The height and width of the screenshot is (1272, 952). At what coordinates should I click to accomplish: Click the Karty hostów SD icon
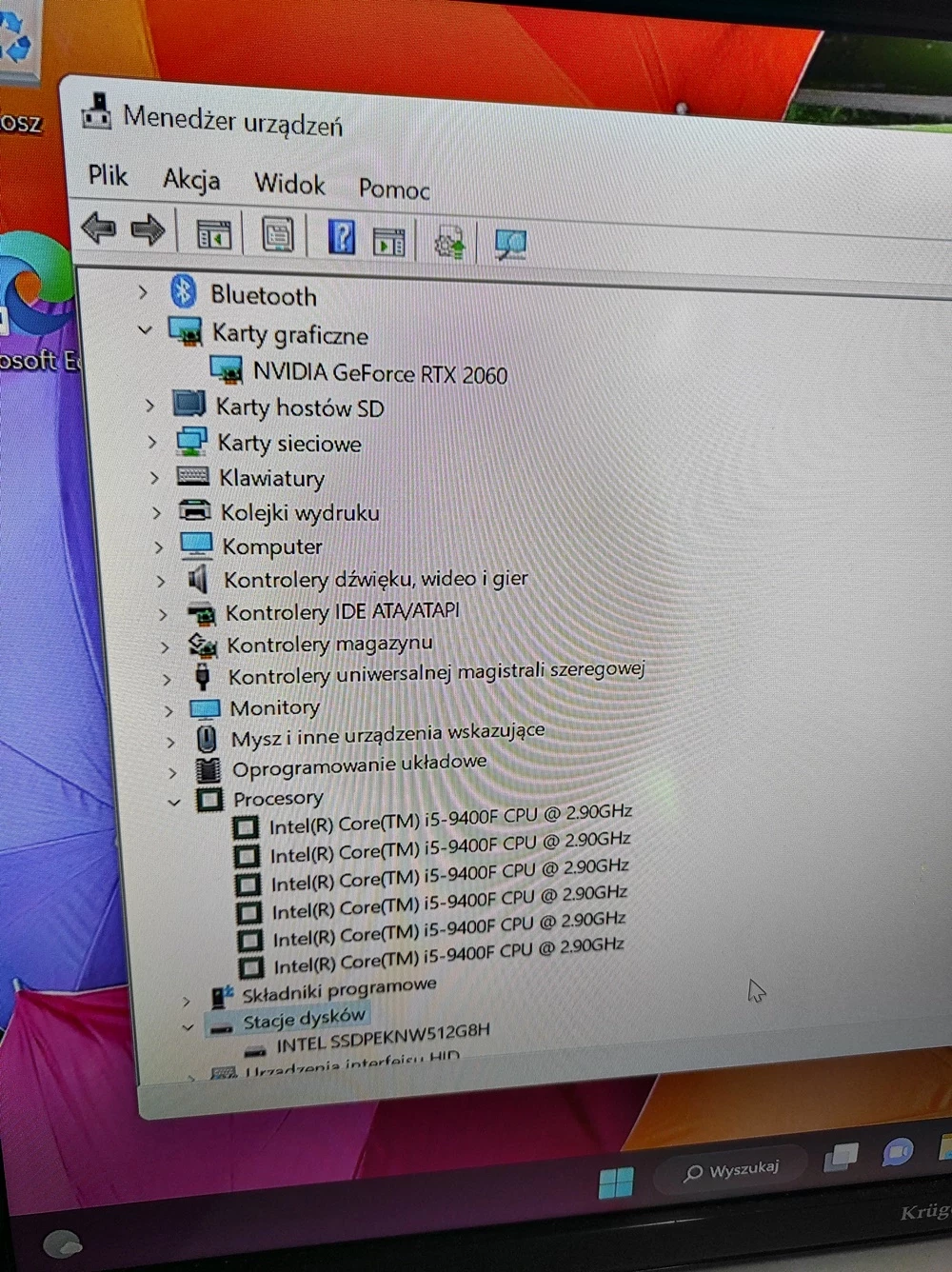pyautogui.click(x=188, y=404)
